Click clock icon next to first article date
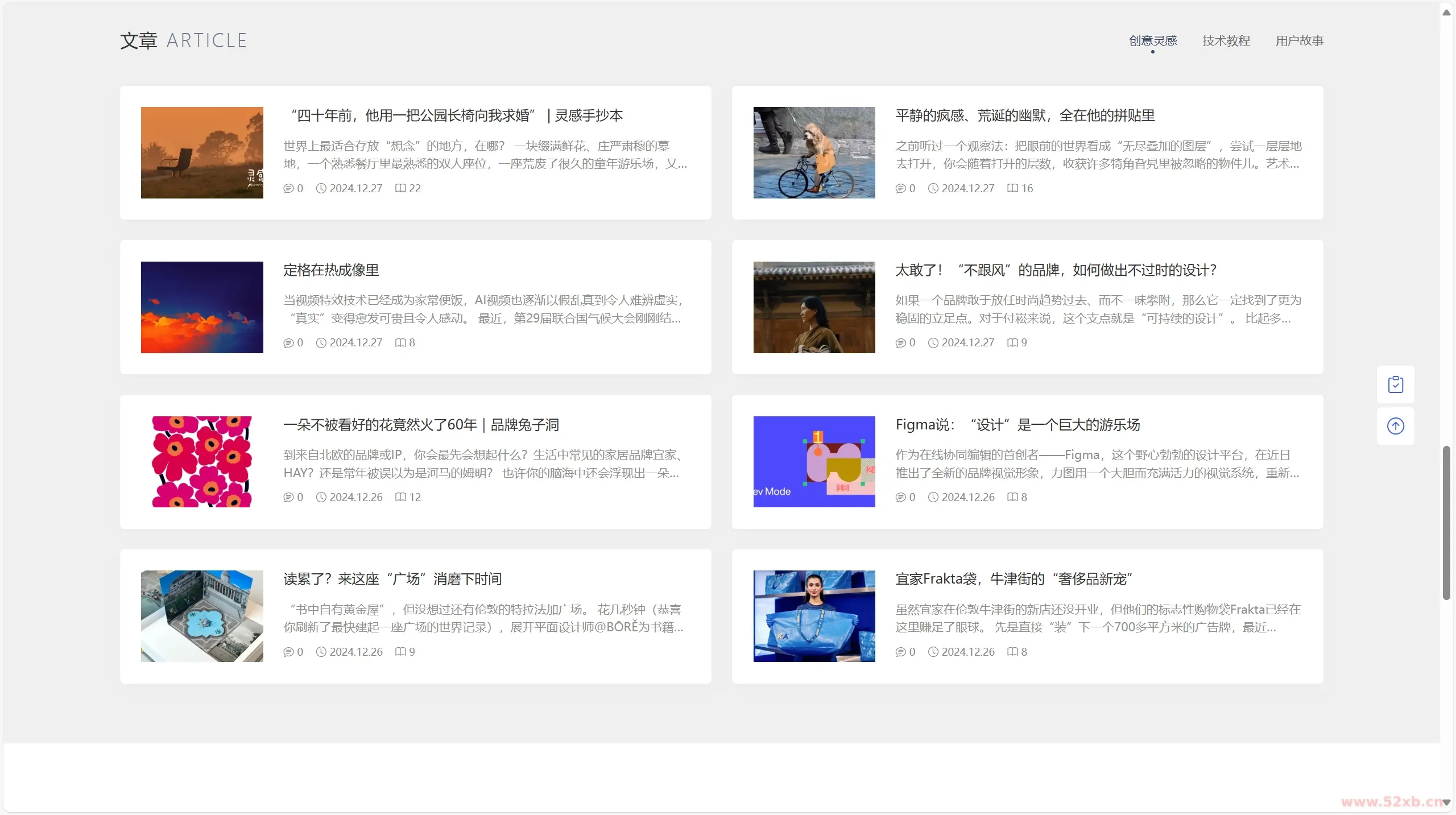Screen dimensions: 1456x815 pos(320,188)
